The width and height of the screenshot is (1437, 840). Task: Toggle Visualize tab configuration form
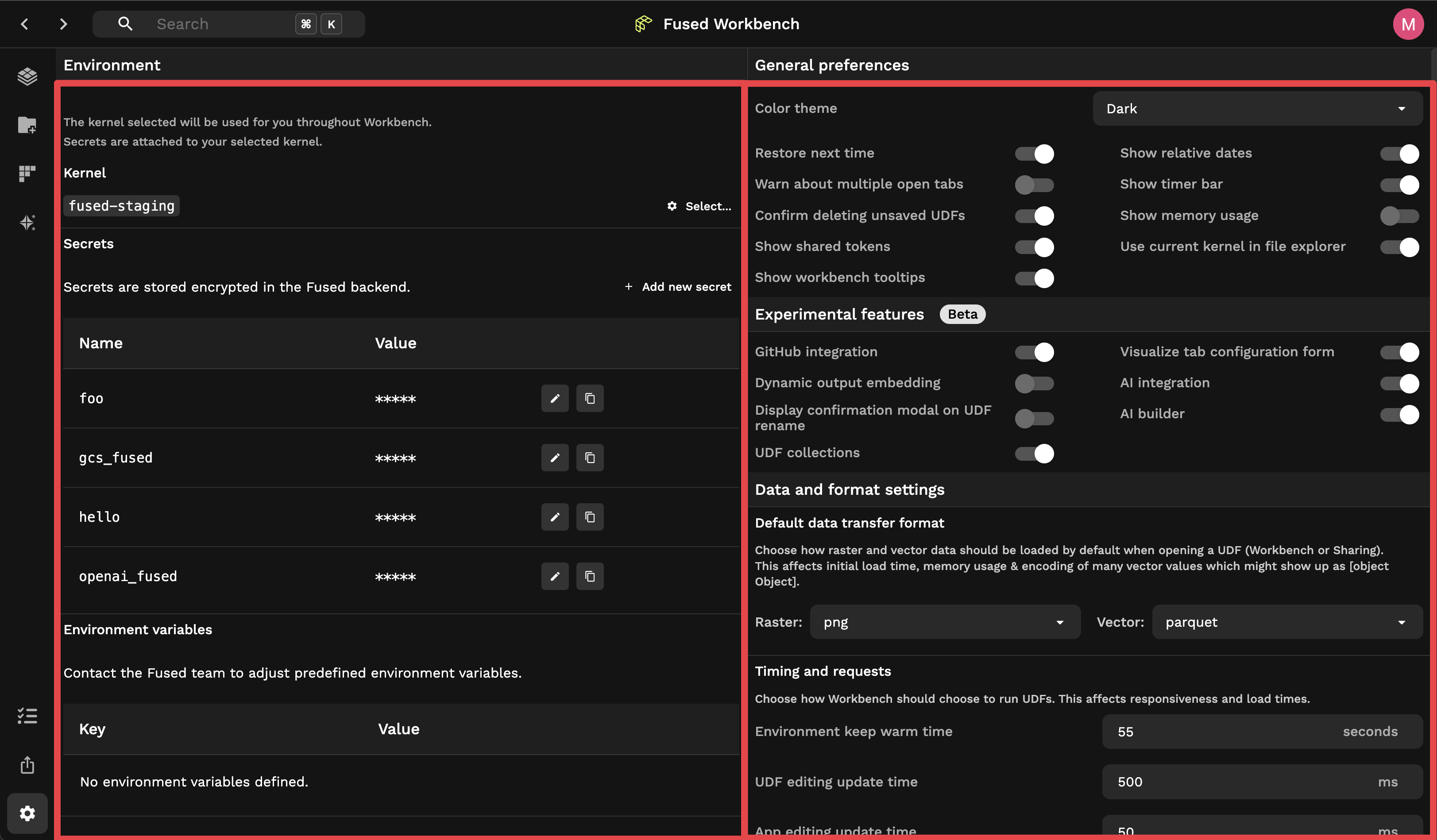pos(1399,352)
